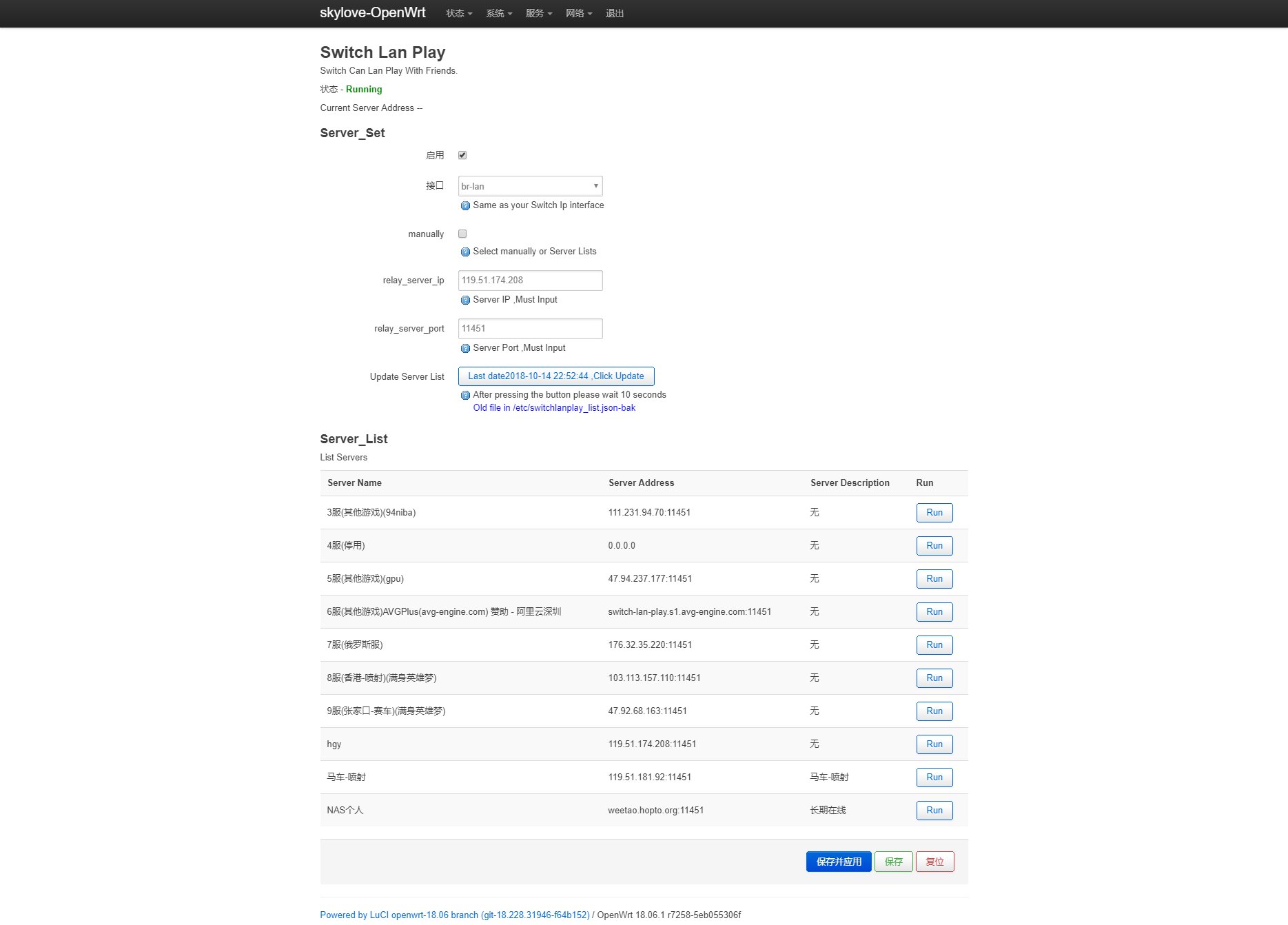
Task: Click the red 复位 reset button
Action: click(935, 862)
